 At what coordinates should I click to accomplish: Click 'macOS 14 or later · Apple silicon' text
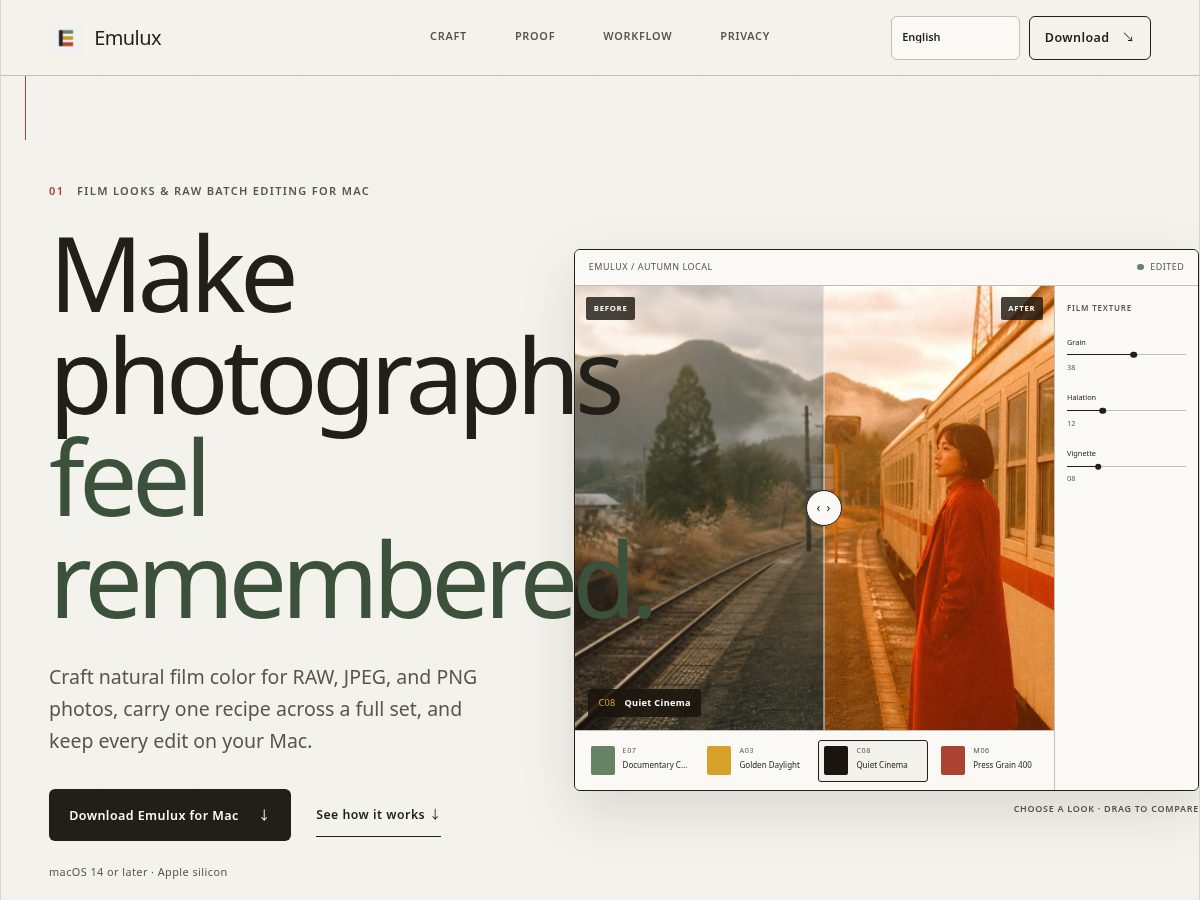point(138,872)
